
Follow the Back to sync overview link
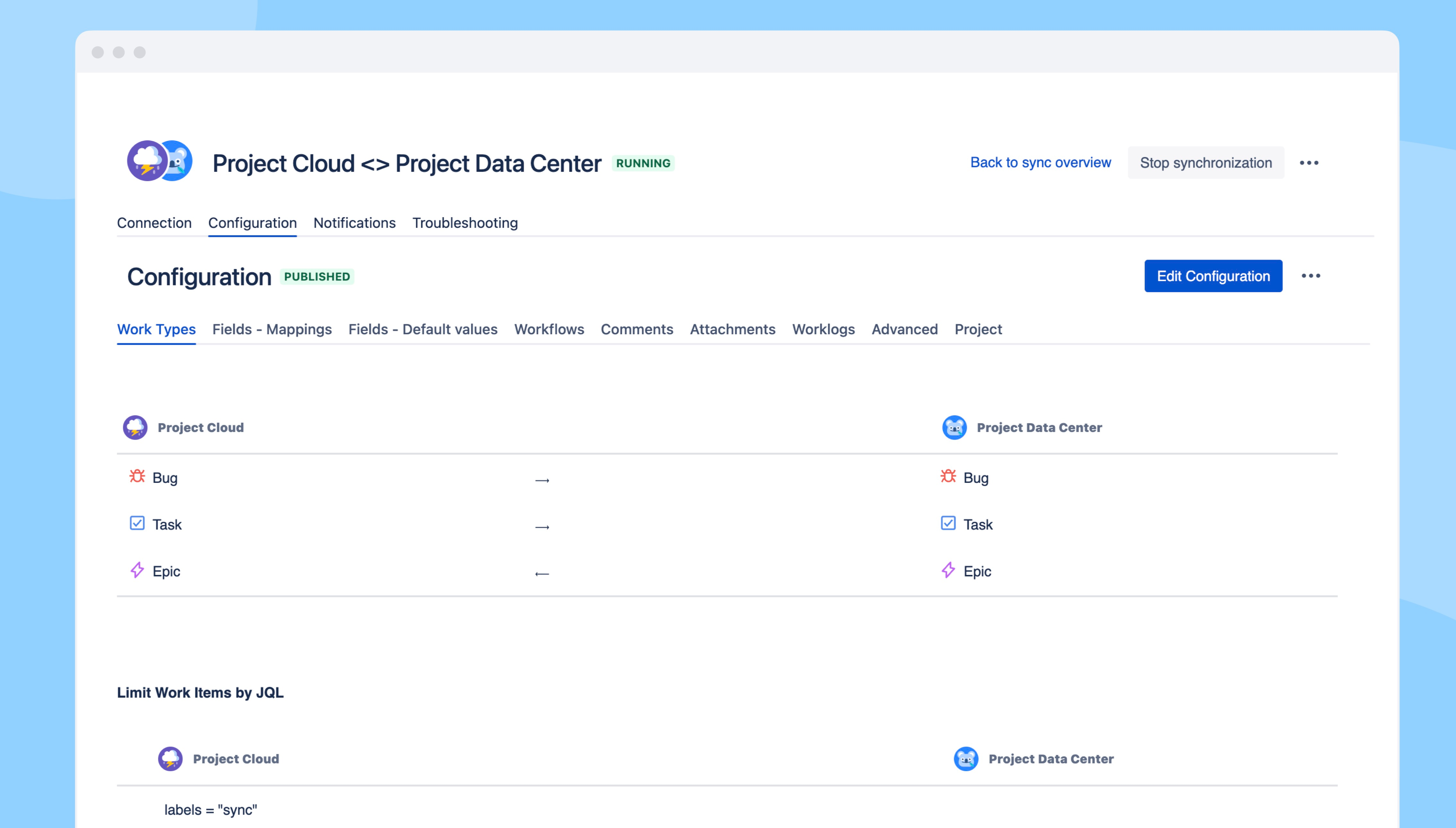coord(1040,163)
